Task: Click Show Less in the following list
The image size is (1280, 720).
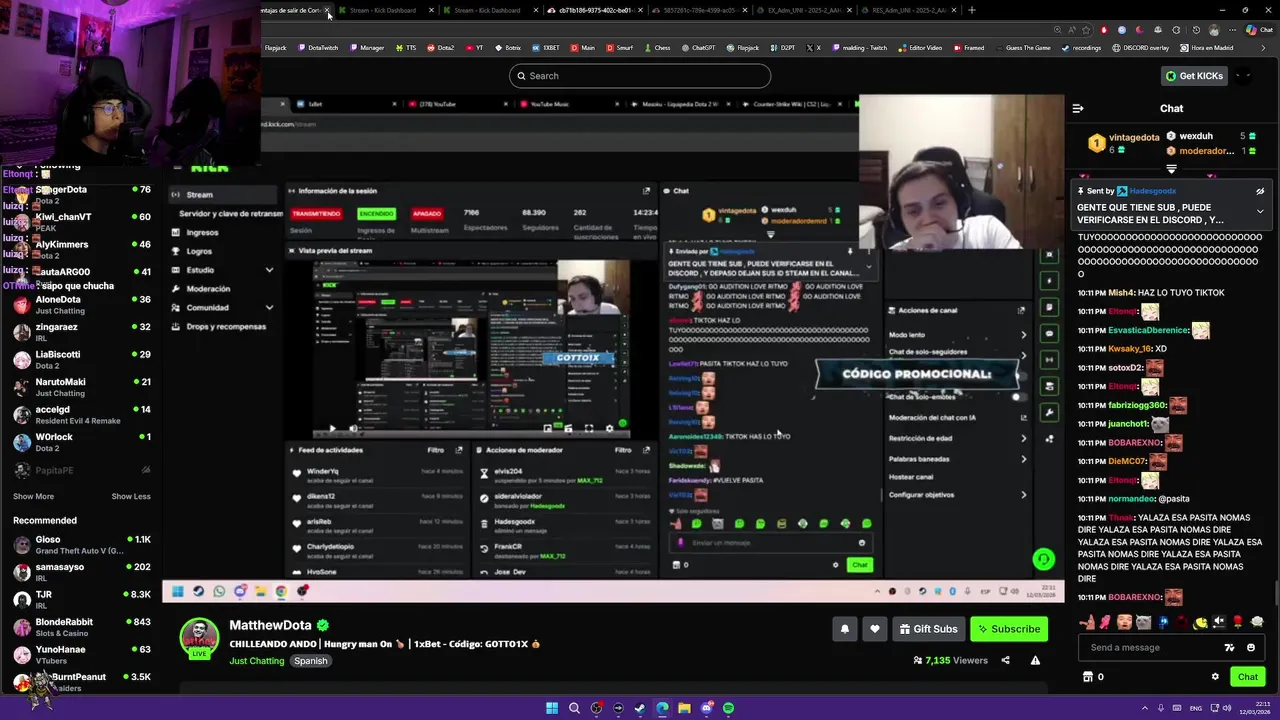Action: point(131,497)
